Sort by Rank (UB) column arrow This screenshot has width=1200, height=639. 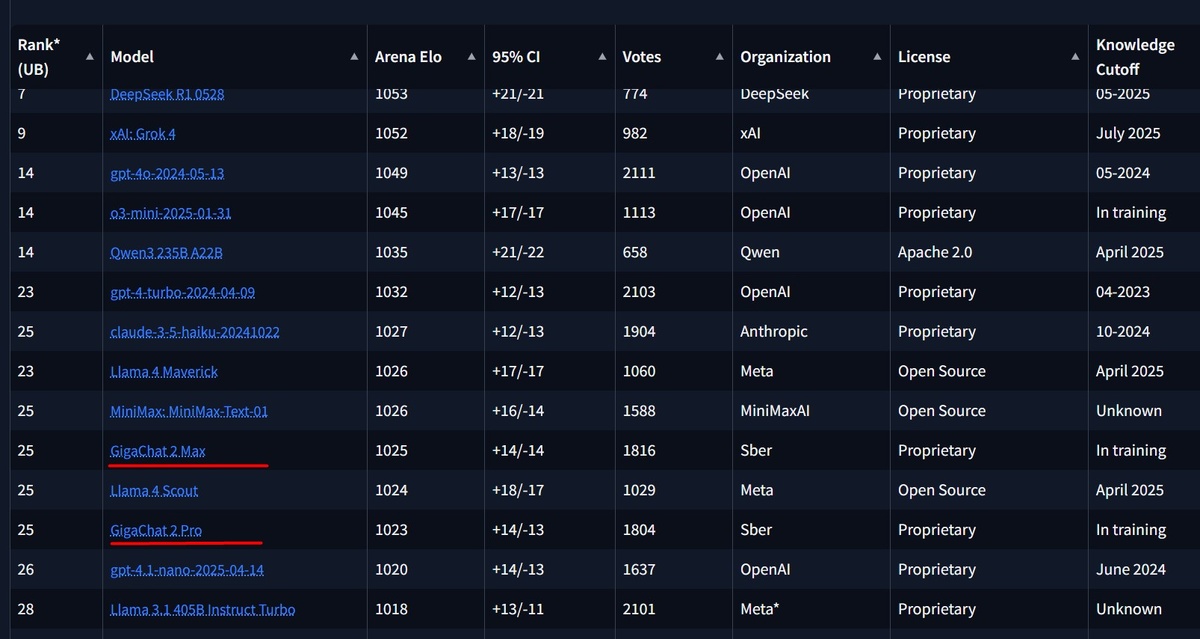tap(90, 57)
